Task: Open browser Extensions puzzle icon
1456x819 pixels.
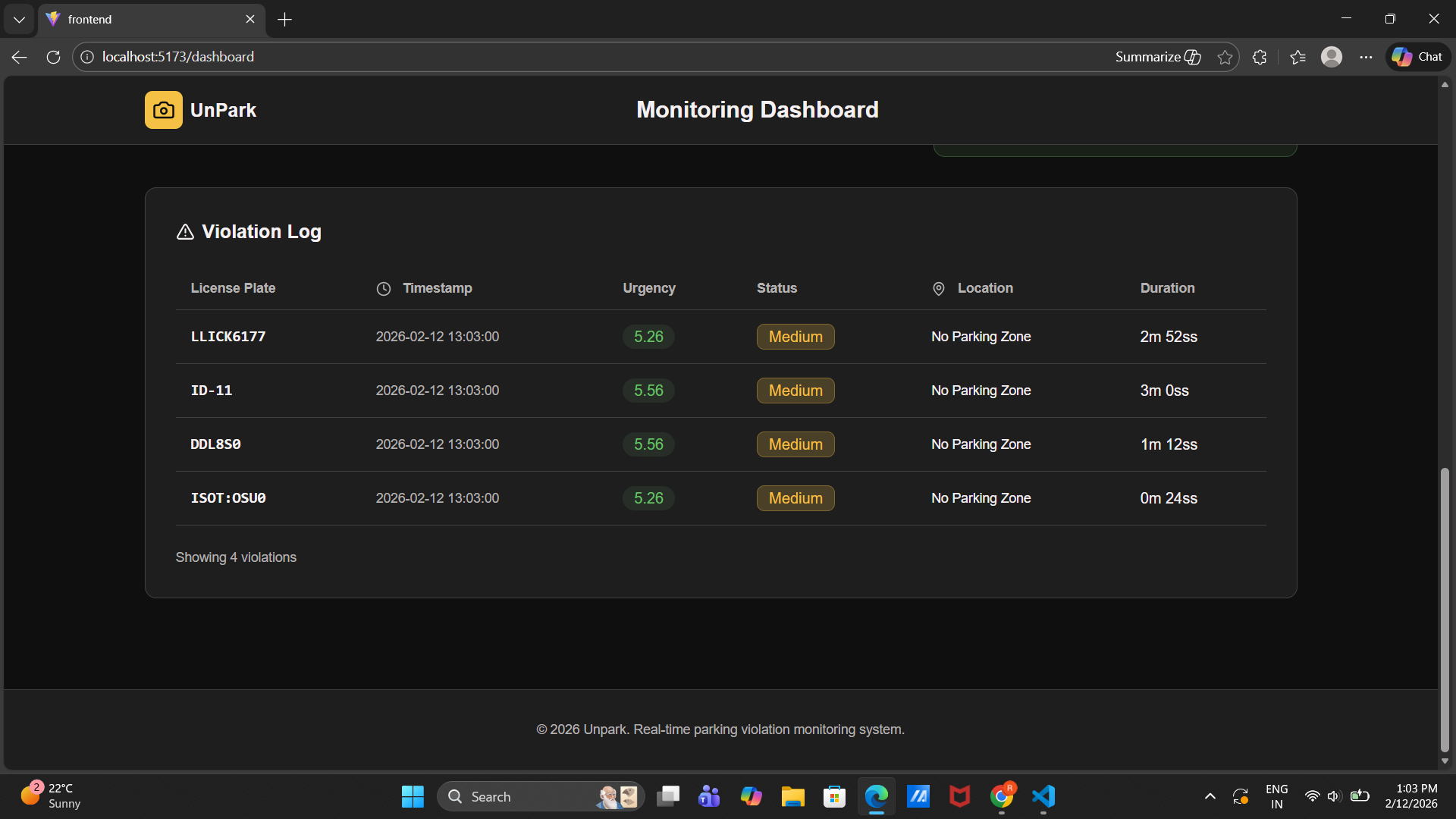Action: pos(1260,57)
